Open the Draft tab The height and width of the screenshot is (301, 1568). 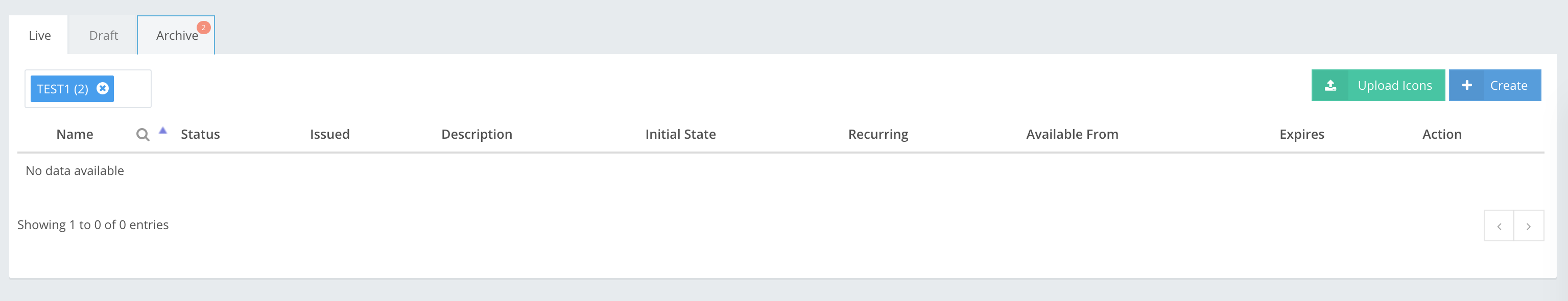coord(104,35)
